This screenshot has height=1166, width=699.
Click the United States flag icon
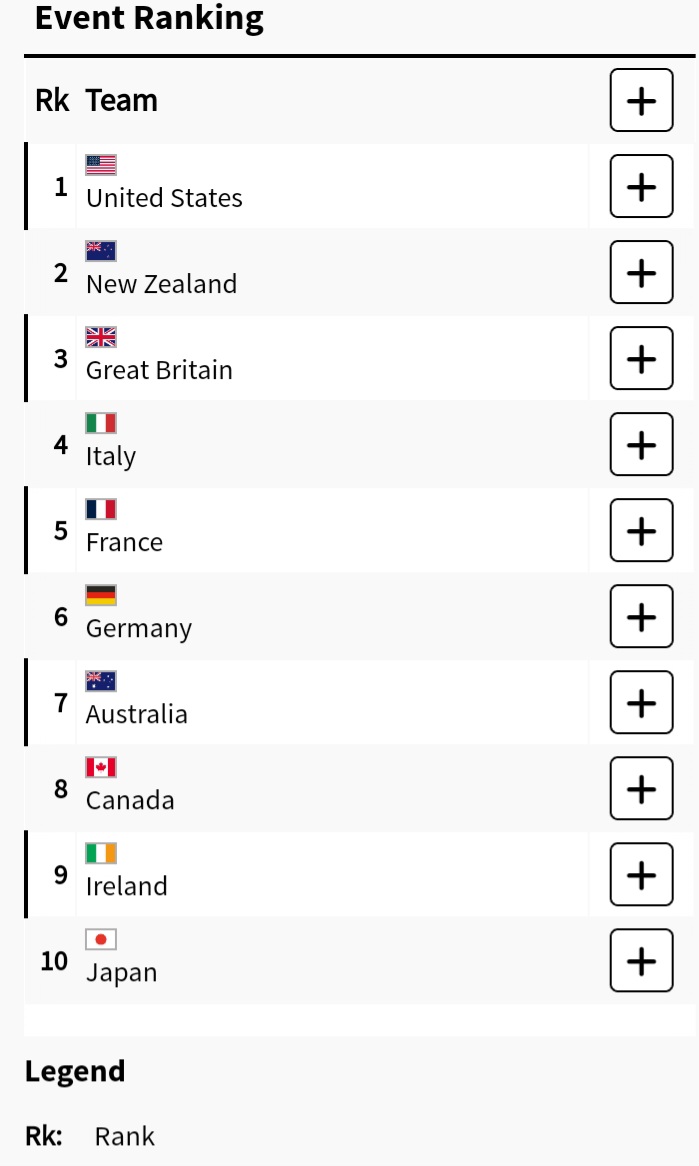[101, 165]
